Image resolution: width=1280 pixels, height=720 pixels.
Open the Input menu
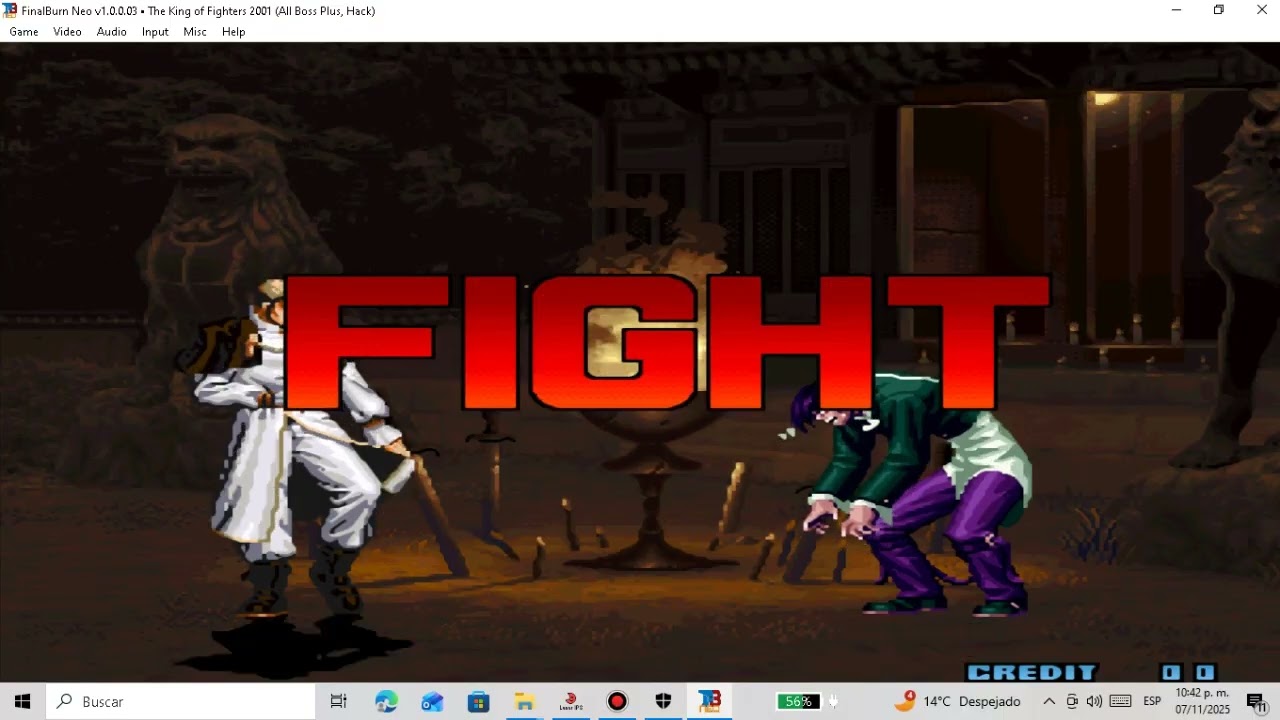tap(155, 32)
